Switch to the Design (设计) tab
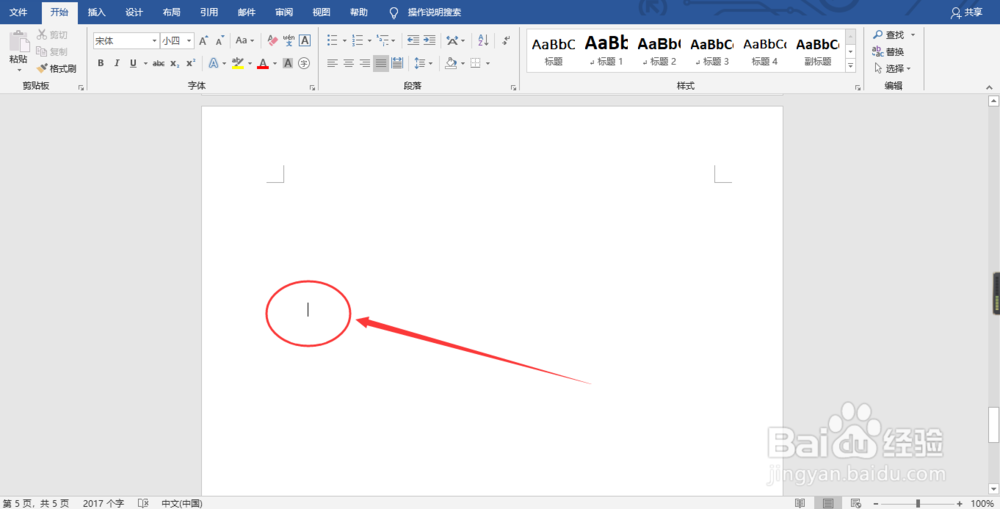Image resolution: width=1000 pixels, height=509 pixels. click(134, 12)
